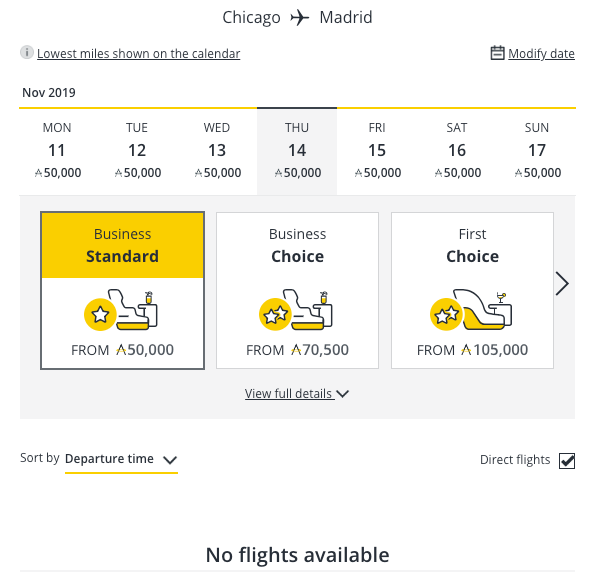Click the right arrow to show more fares
This screenshot has width=609, height=572.
point(562,284)
